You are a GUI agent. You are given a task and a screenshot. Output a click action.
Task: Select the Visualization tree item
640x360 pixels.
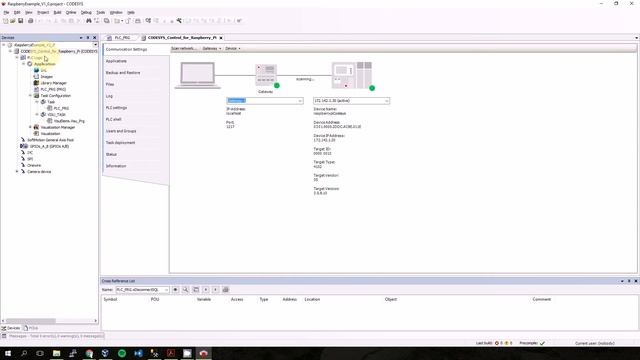pyautogui.click(x=50, y=133)
